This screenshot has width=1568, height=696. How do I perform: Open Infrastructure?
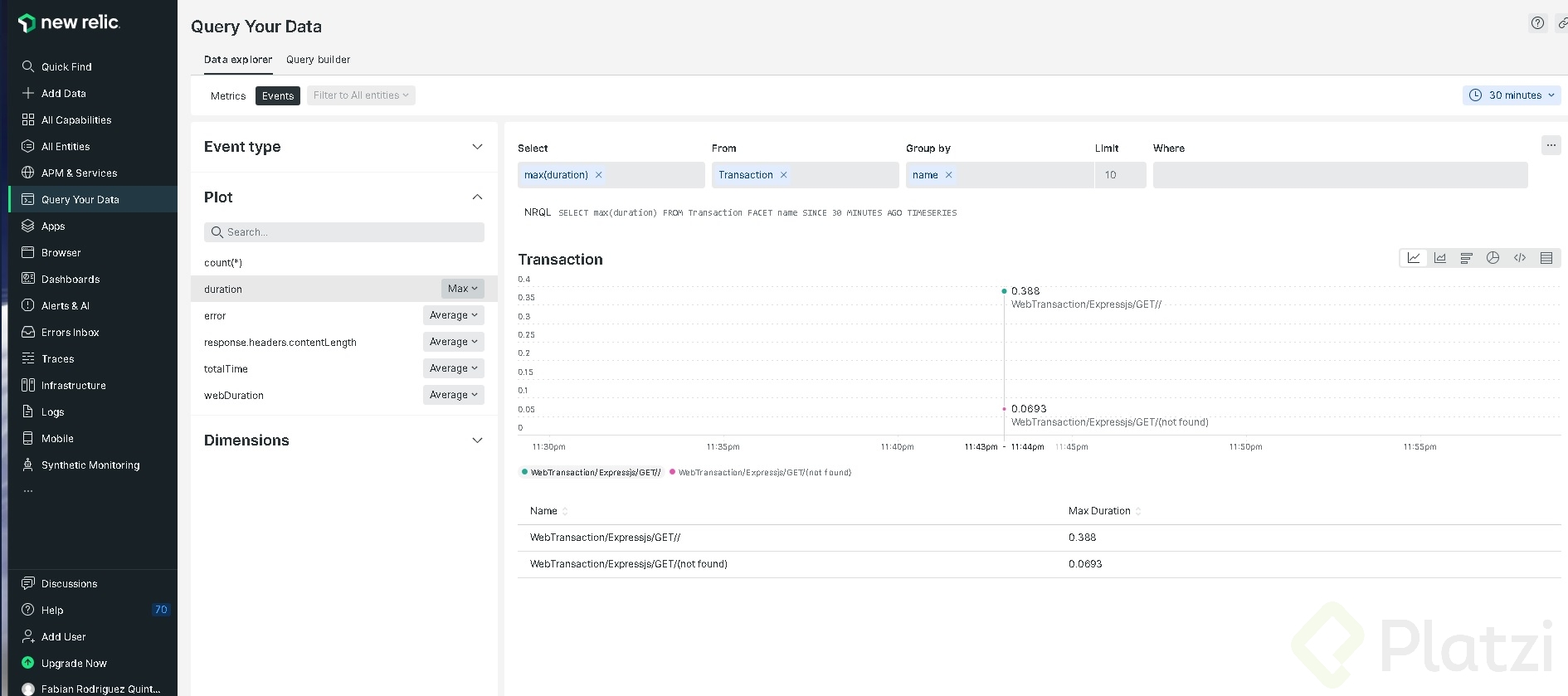(x=92, y=385)
